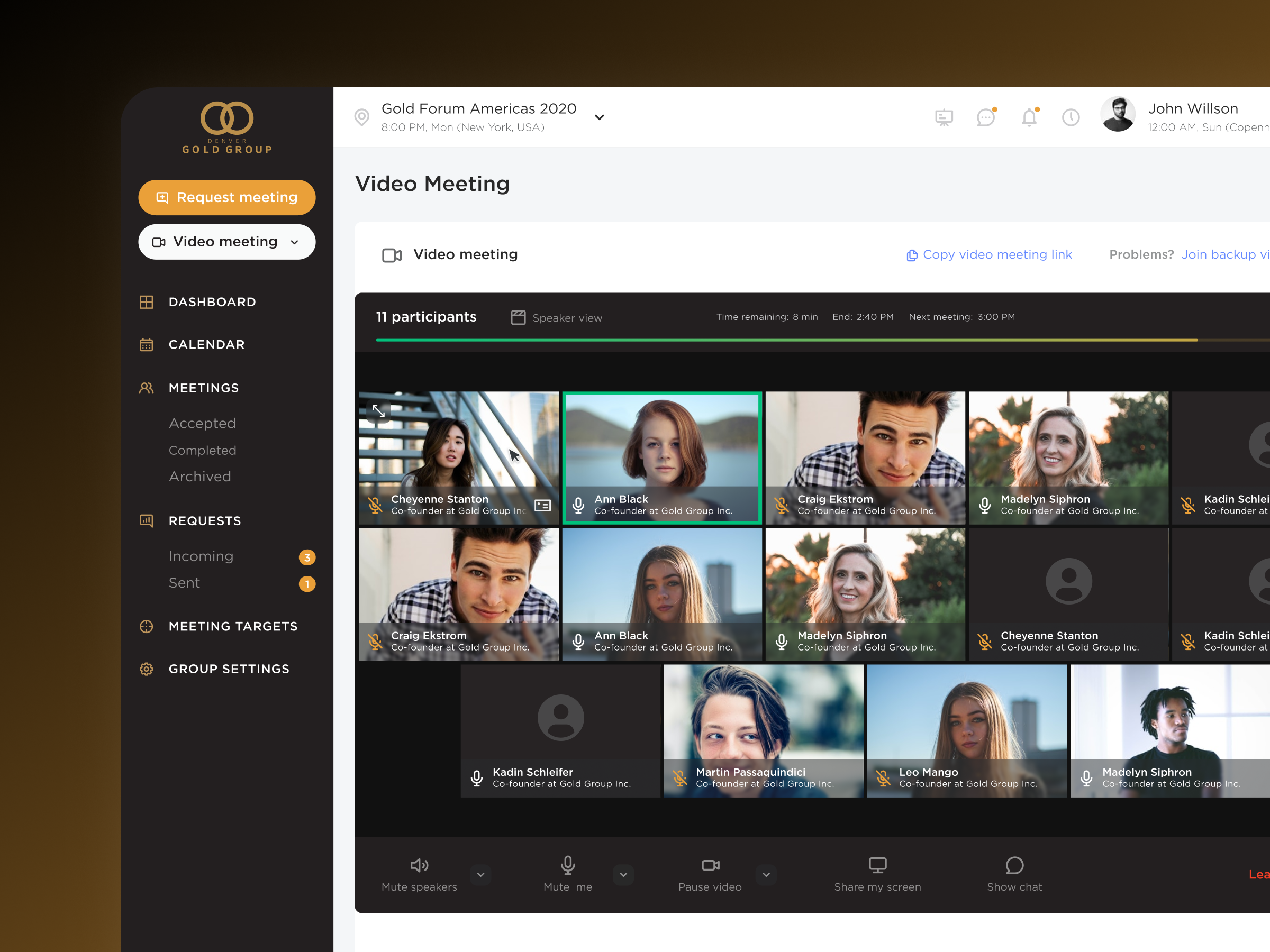Select the Pause video camera icon
The image size is (1270, 952).
pos(710,865)
